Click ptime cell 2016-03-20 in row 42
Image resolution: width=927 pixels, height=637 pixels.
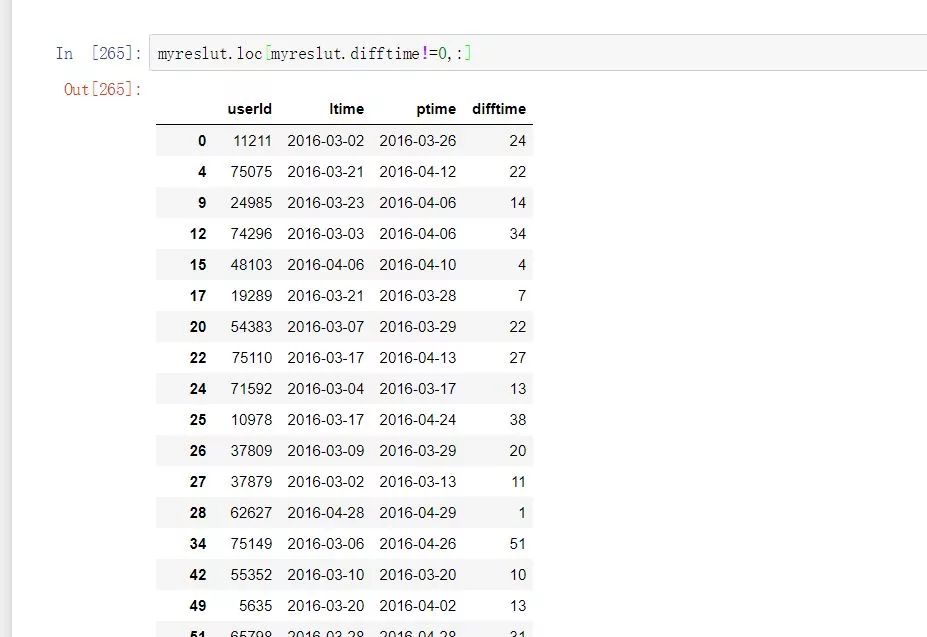tap(418, 575)
